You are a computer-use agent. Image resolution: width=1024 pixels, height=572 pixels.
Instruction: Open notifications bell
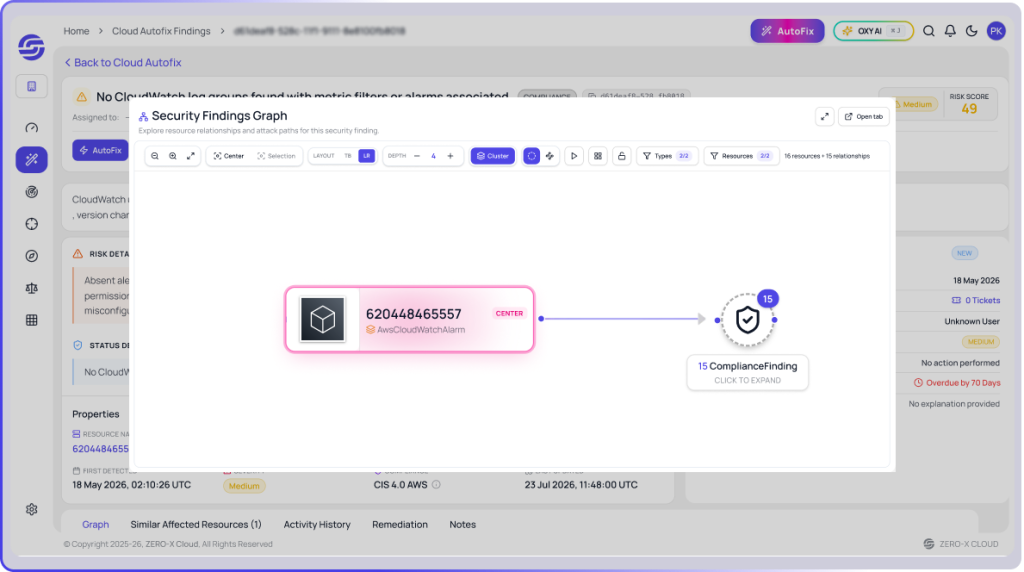pos(950,31)
